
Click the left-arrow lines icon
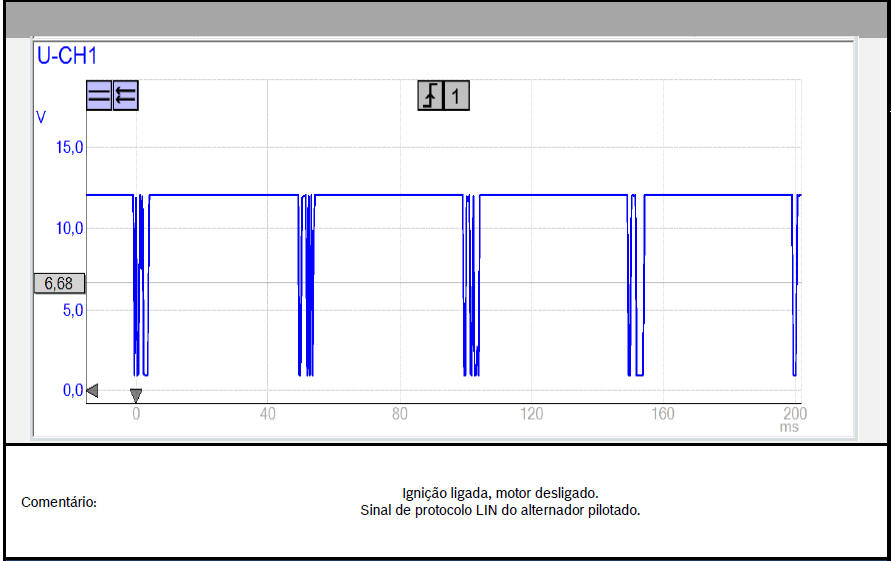pos(125,96)
